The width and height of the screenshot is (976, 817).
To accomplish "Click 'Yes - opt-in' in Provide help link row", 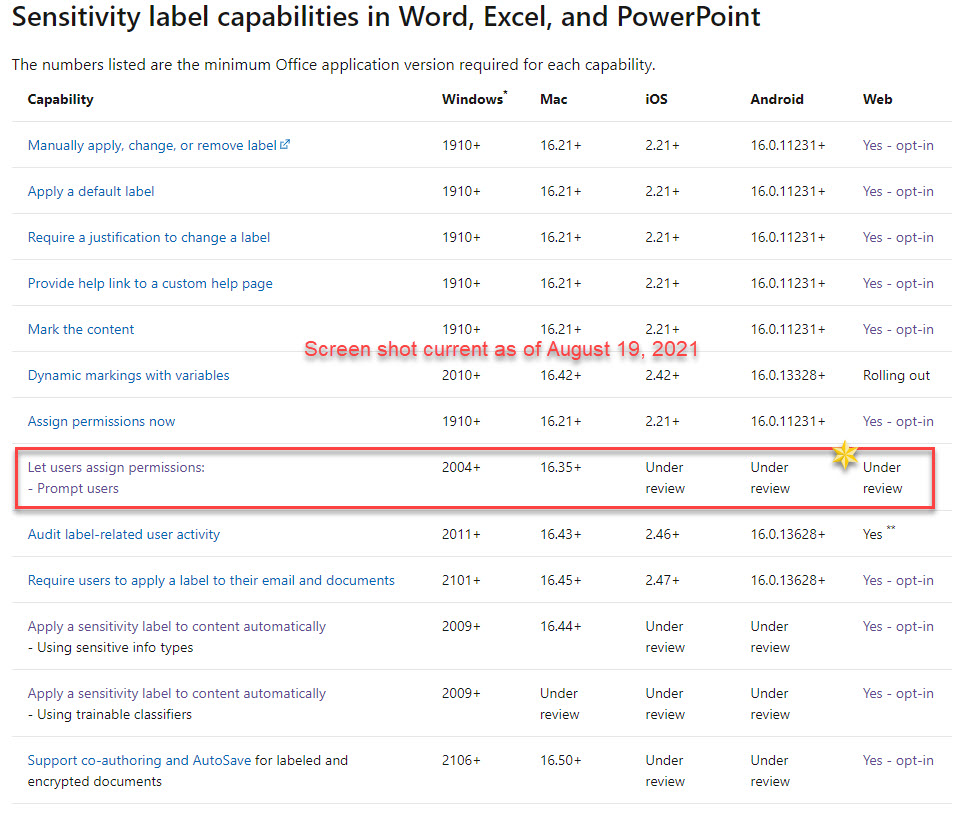I will [898, 284].
